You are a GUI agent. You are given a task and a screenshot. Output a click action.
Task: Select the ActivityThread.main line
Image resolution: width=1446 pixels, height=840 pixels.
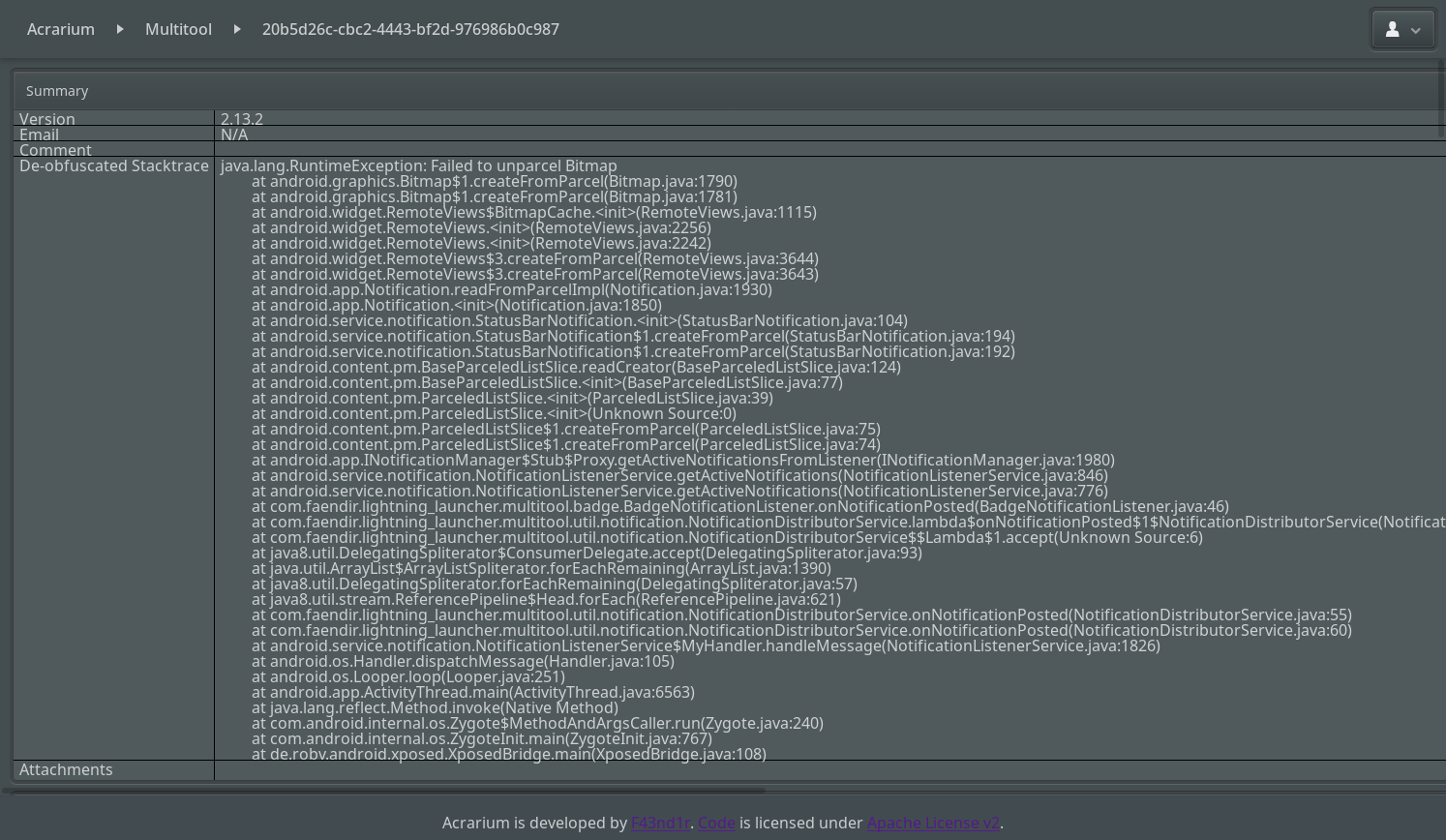[x=473, y=692]
